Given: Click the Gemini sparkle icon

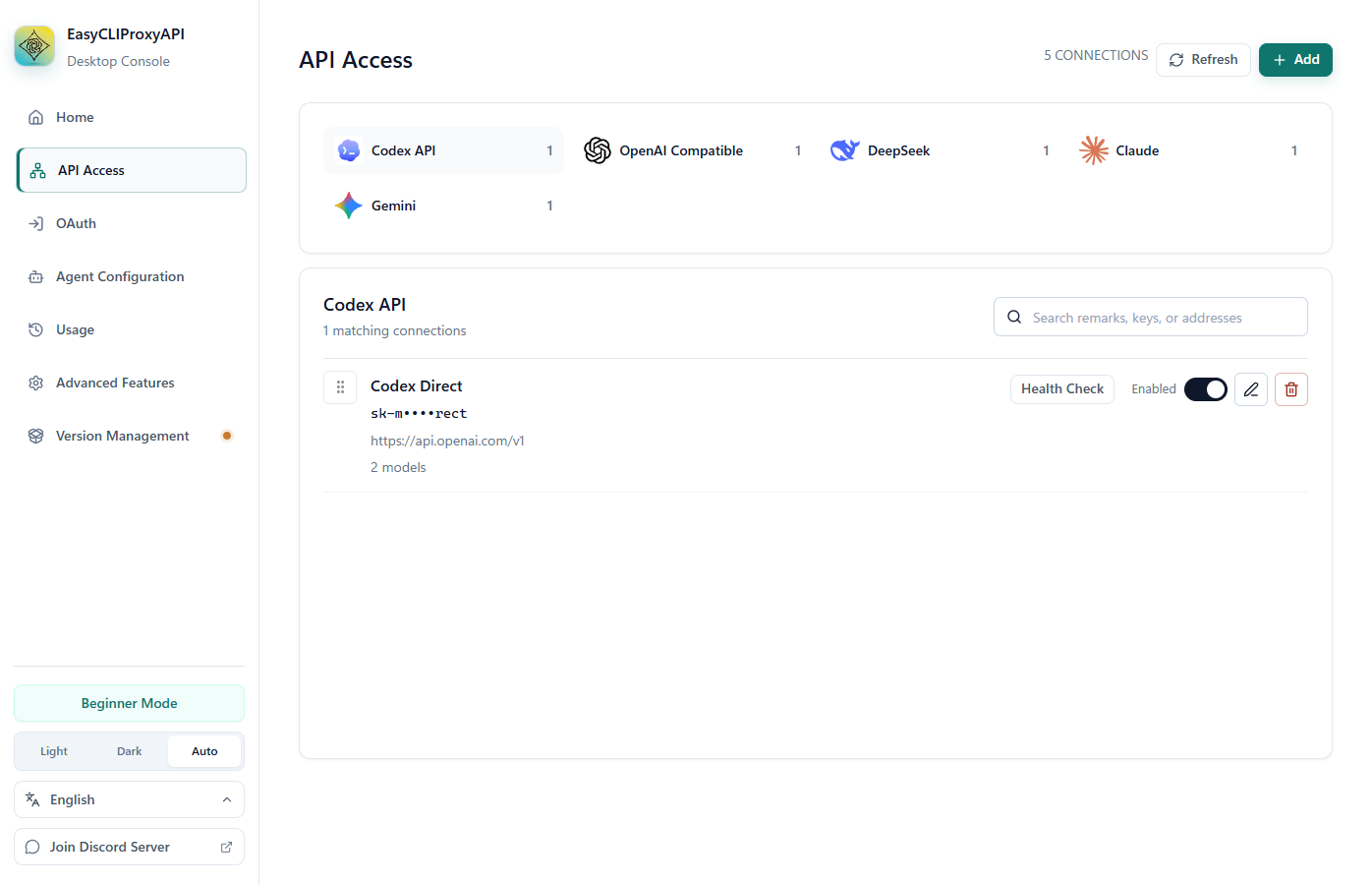Looking at the screenshot, I should 349,206.
